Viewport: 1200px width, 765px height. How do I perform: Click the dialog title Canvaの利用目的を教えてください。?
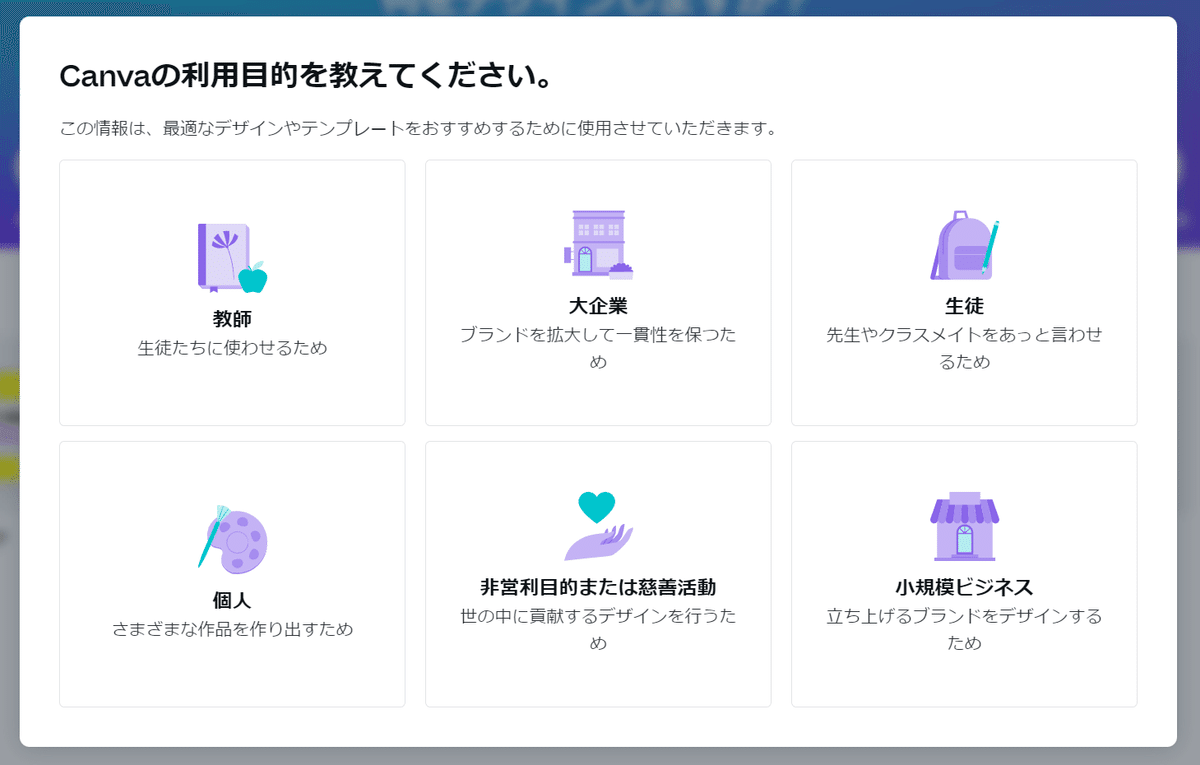point(306,76)
